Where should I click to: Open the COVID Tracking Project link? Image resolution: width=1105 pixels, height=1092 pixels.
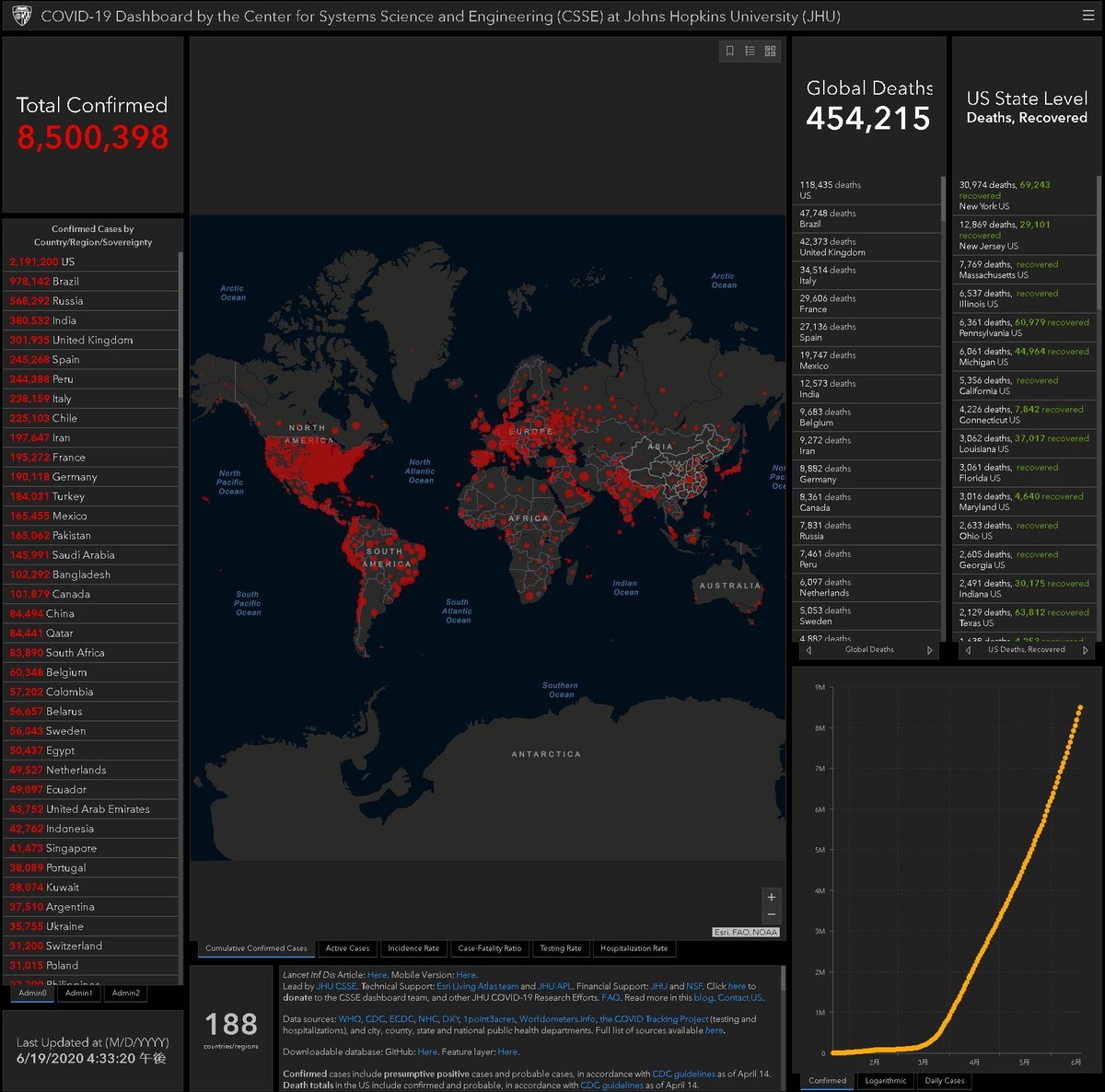click(x=655, y=1019)
